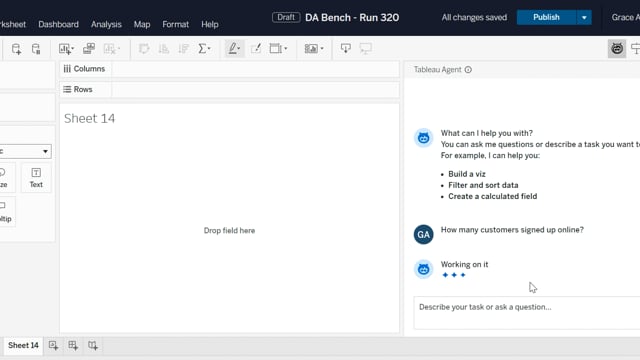Click the Sheet 14 title text

click(x=89, y=118)
